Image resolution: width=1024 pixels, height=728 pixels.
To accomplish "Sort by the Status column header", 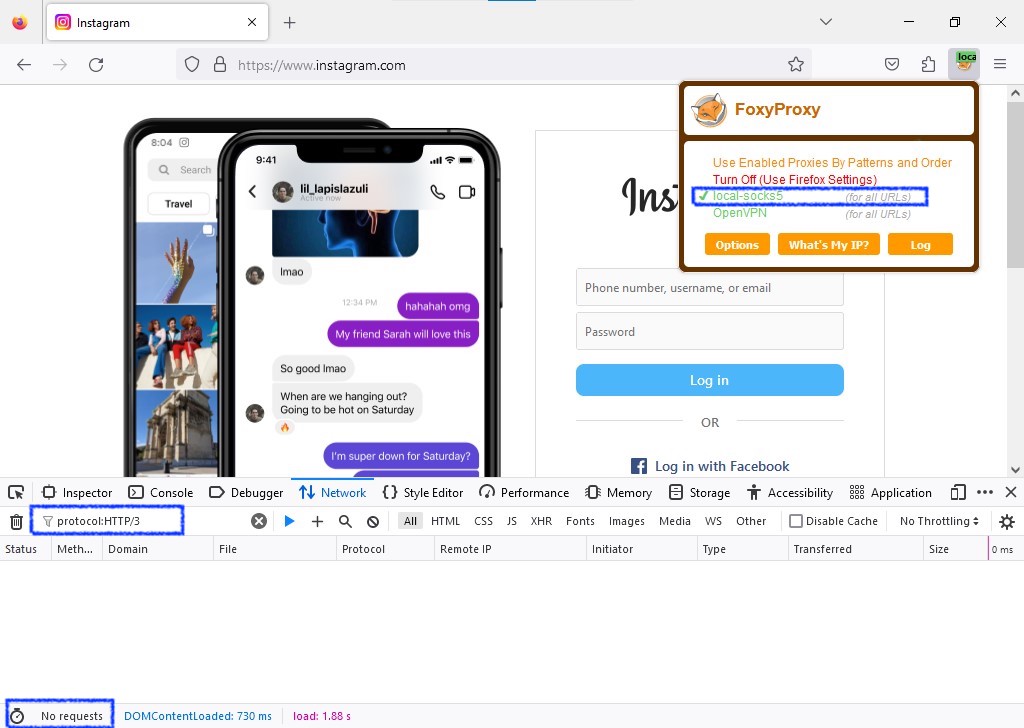I will pyautogui.click(x=25, y=549).
